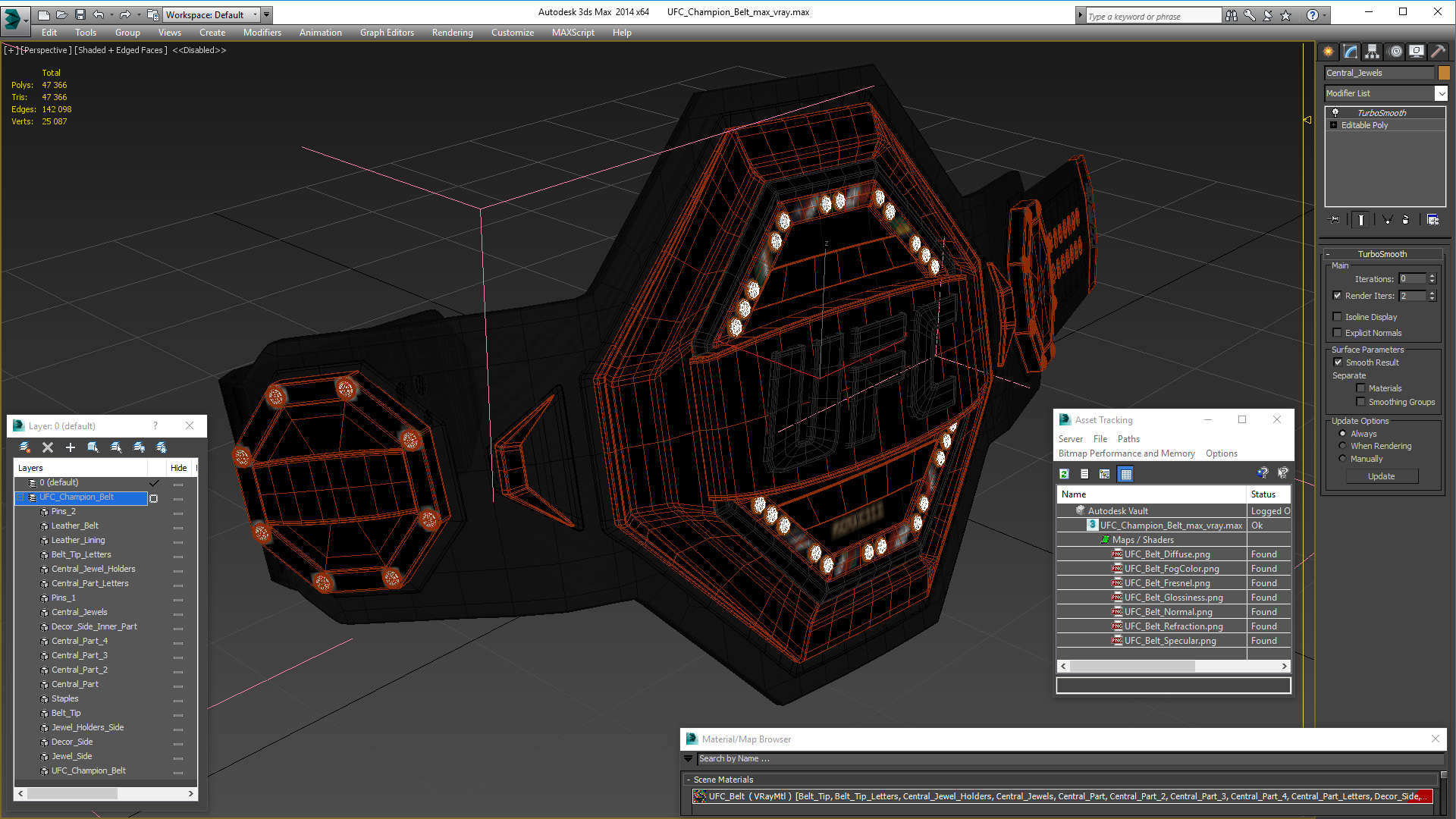Switch to the Hierarchy command panel
Viewport: 1456px width, 819px height.
click(1373, 52)
